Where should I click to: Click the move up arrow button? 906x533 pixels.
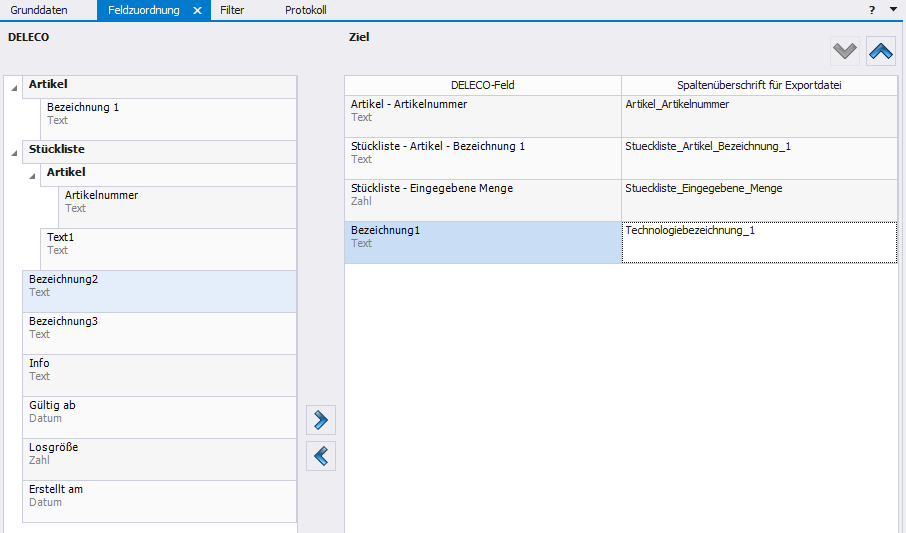coord(881,51)
